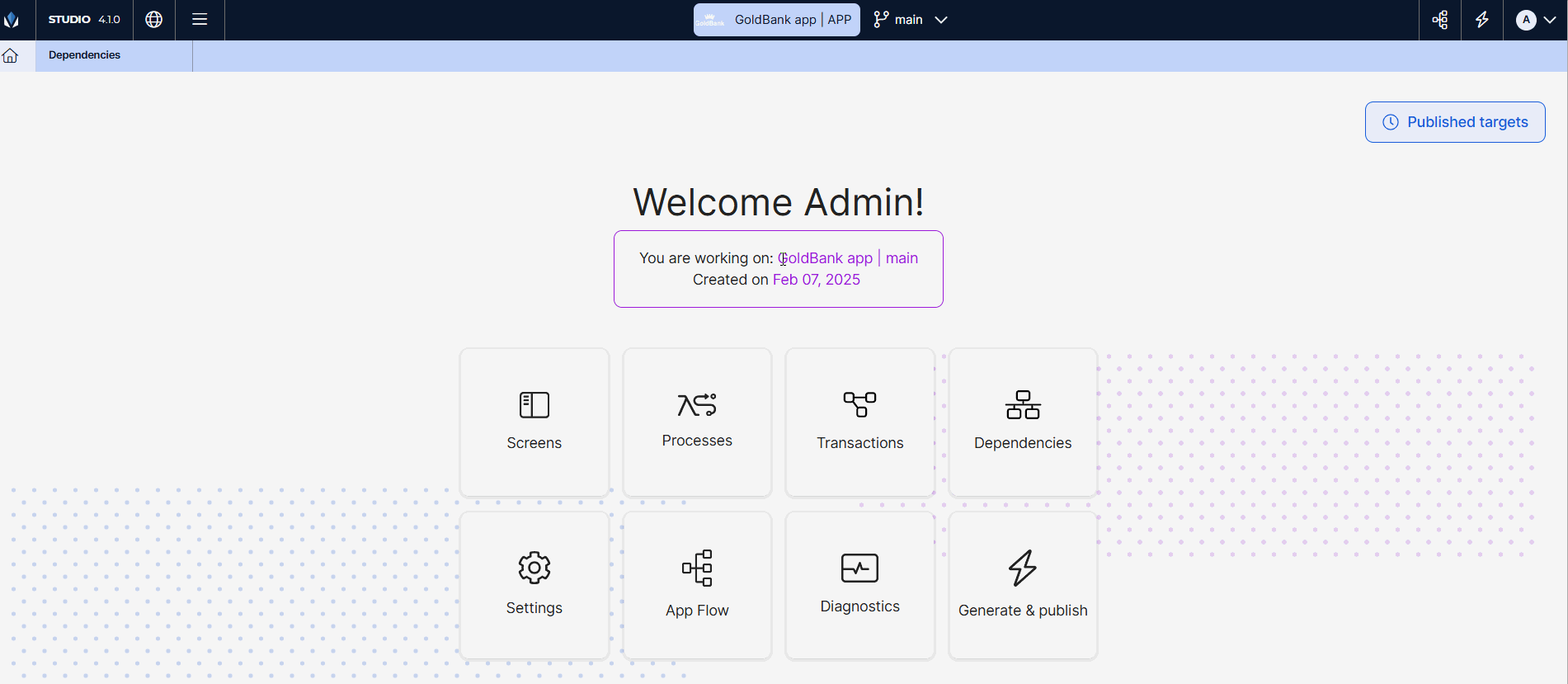Click the home icon

(x=11, y=55)
